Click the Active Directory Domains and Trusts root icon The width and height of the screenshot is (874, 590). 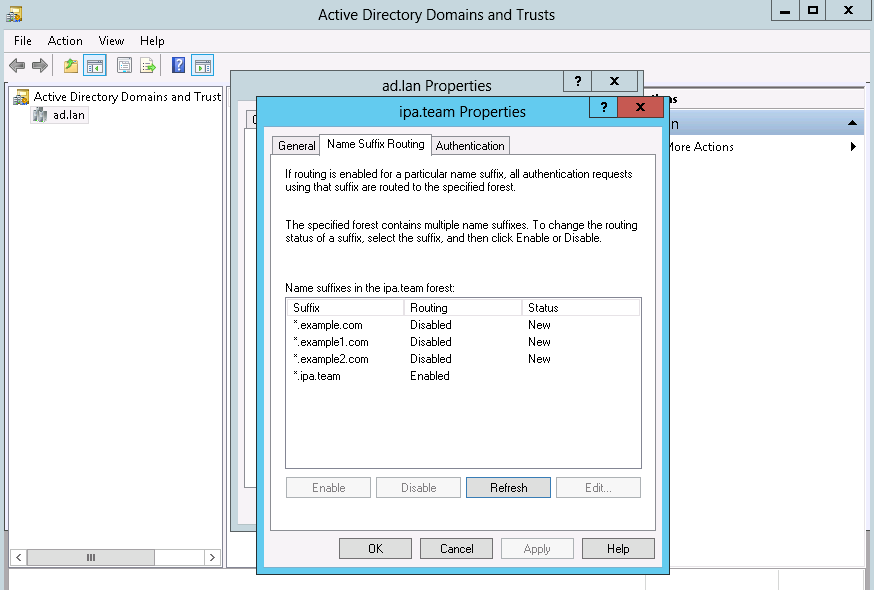pos(21,97)
